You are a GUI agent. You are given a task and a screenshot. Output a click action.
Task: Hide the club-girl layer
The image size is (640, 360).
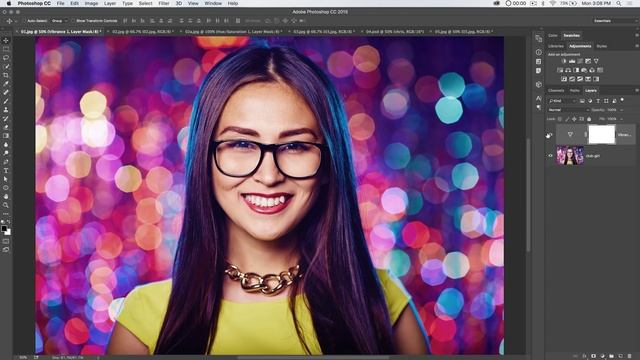(550, 156)
